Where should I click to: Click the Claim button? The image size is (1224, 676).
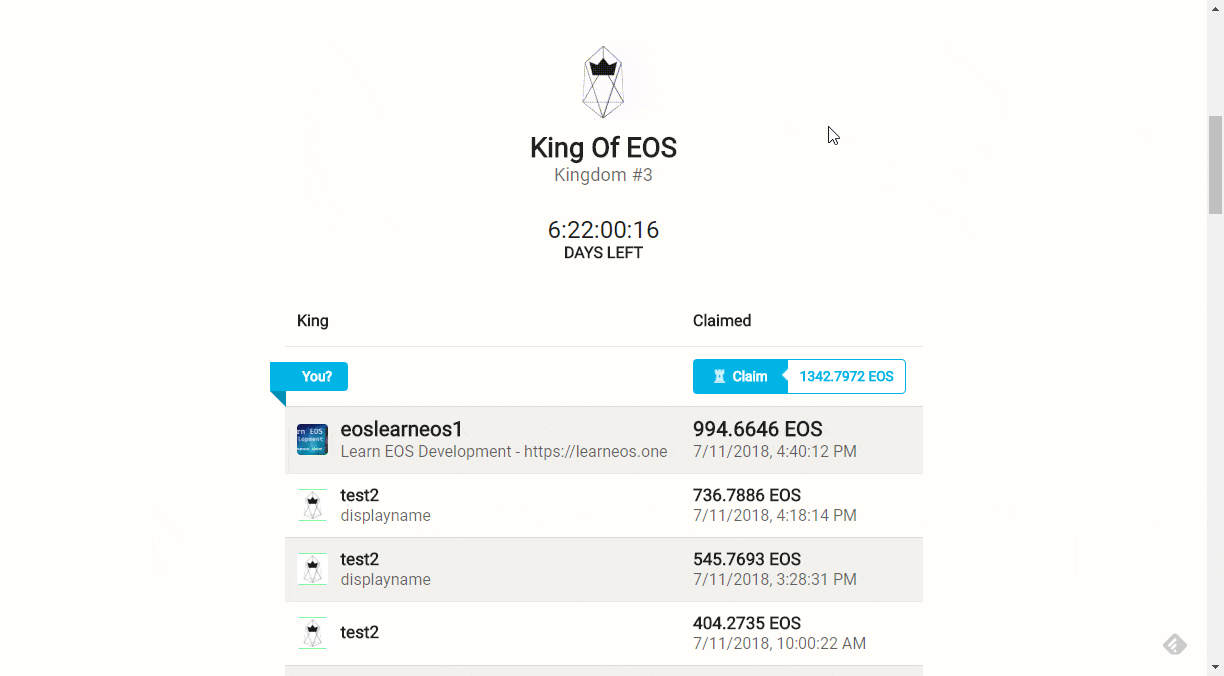coord(740,377)
